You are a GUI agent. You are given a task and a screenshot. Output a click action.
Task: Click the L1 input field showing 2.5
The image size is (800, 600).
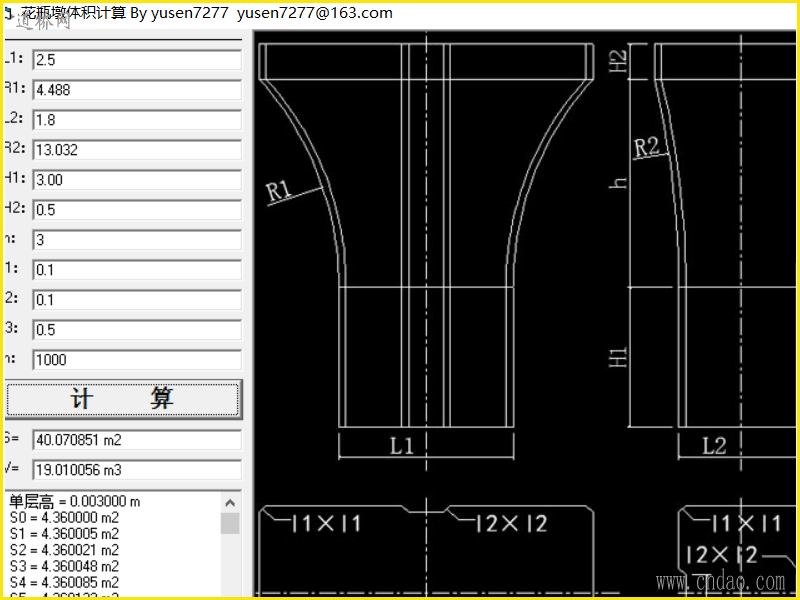[137, 60]
